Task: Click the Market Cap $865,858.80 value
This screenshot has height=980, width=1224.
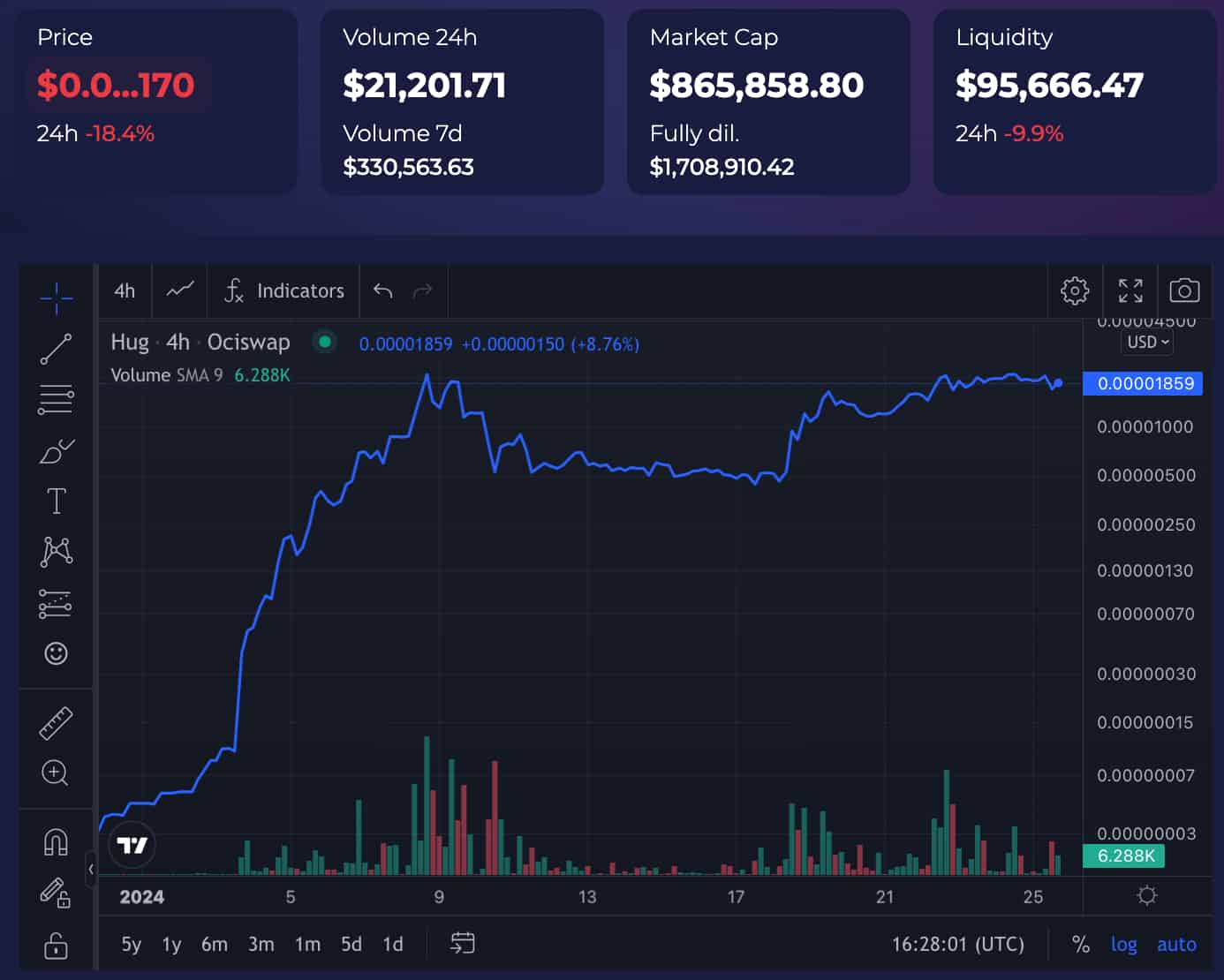Action: [x=756, y=85]
